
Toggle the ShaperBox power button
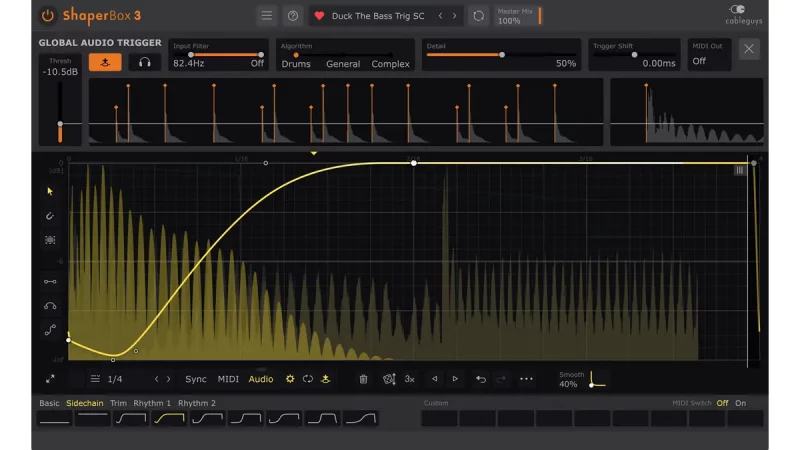[48, 16]
